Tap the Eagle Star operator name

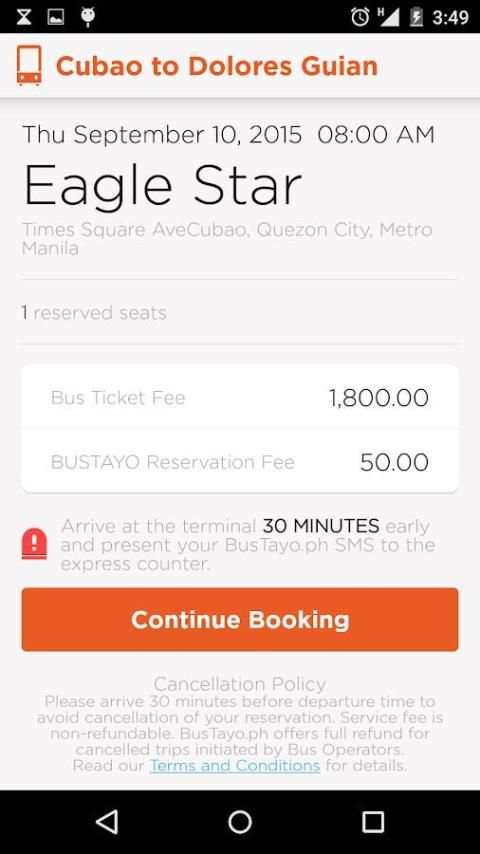[162, 186]
